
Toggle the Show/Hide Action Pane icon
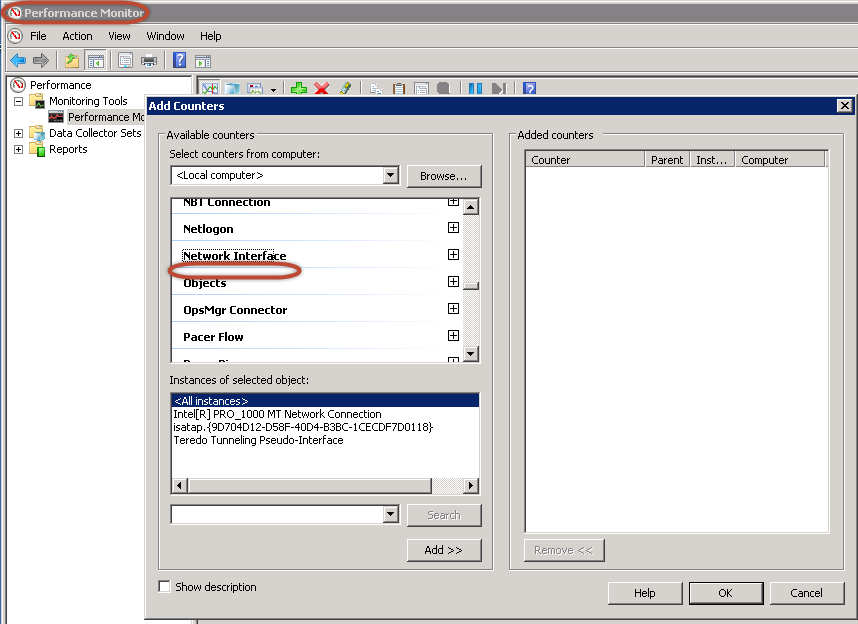(x=203, y=61)
